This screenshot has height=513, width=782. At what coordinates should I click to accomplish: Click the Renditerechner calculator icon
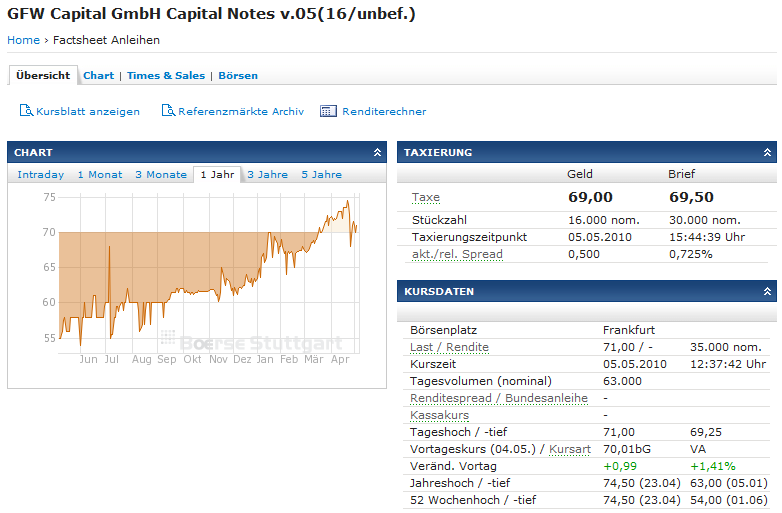[329, 111]
